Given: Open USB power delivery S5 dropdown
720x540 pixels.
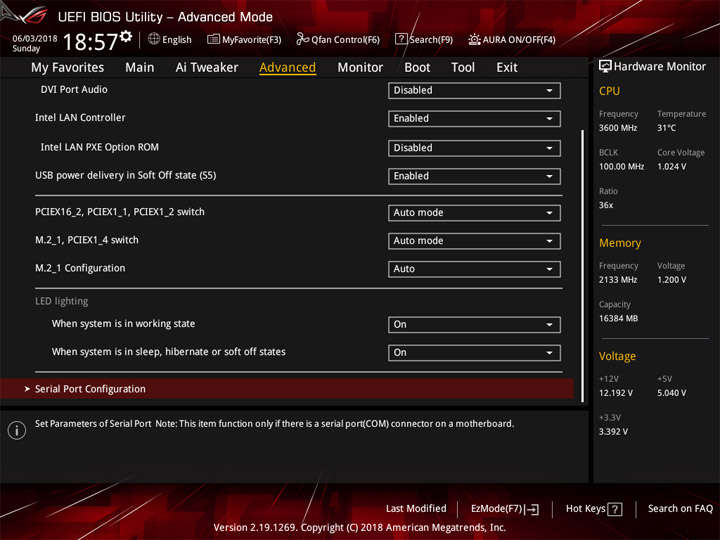Looking at the screenshot, I should [x=474, y=176].
